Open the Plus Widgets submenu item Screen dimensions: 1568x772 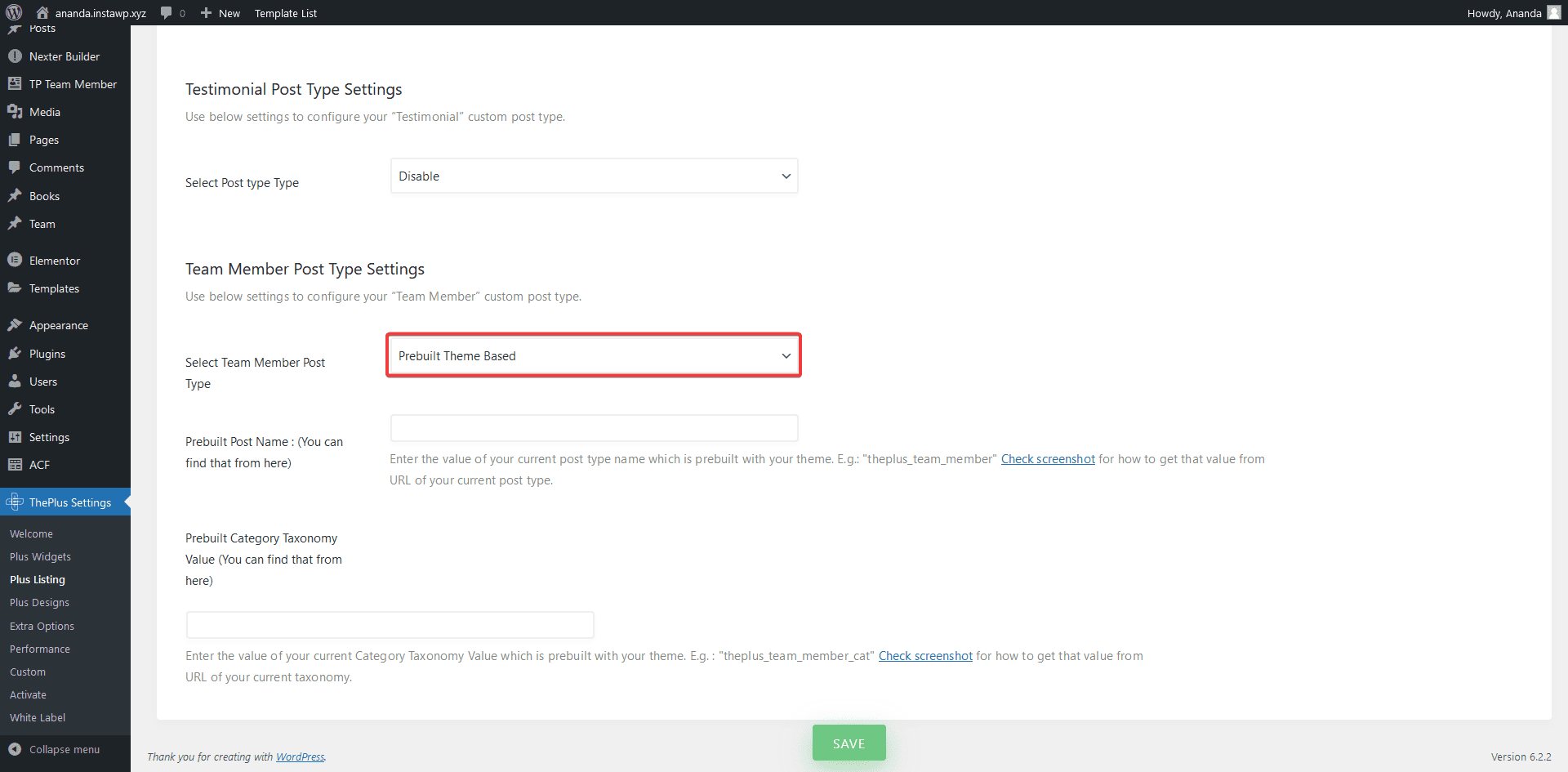40,556
